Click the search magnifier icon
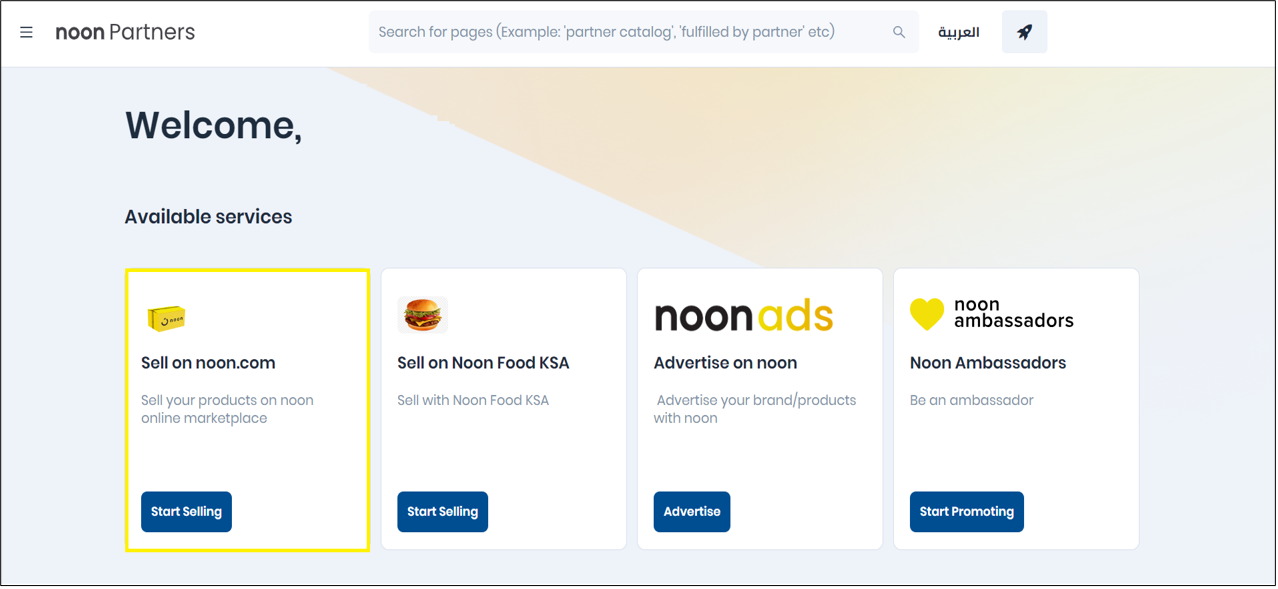 [899, 32]
